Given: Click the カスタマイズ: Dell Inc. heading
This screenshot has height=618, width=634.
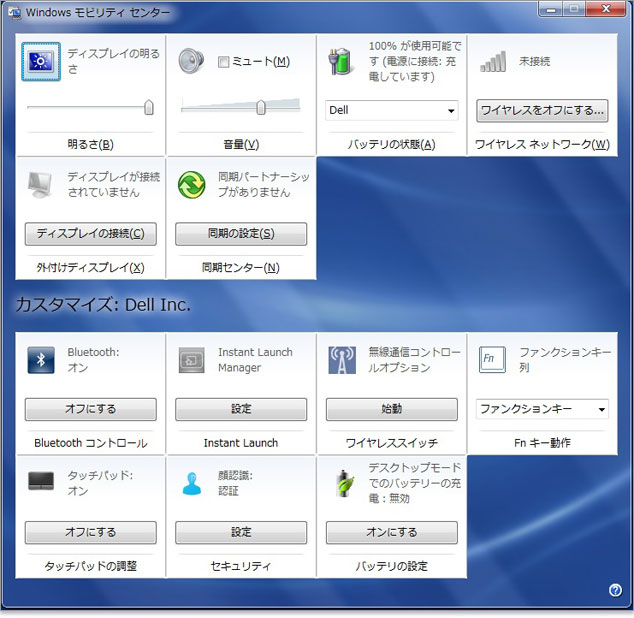Looking at the screenshot, I should 103,305.
